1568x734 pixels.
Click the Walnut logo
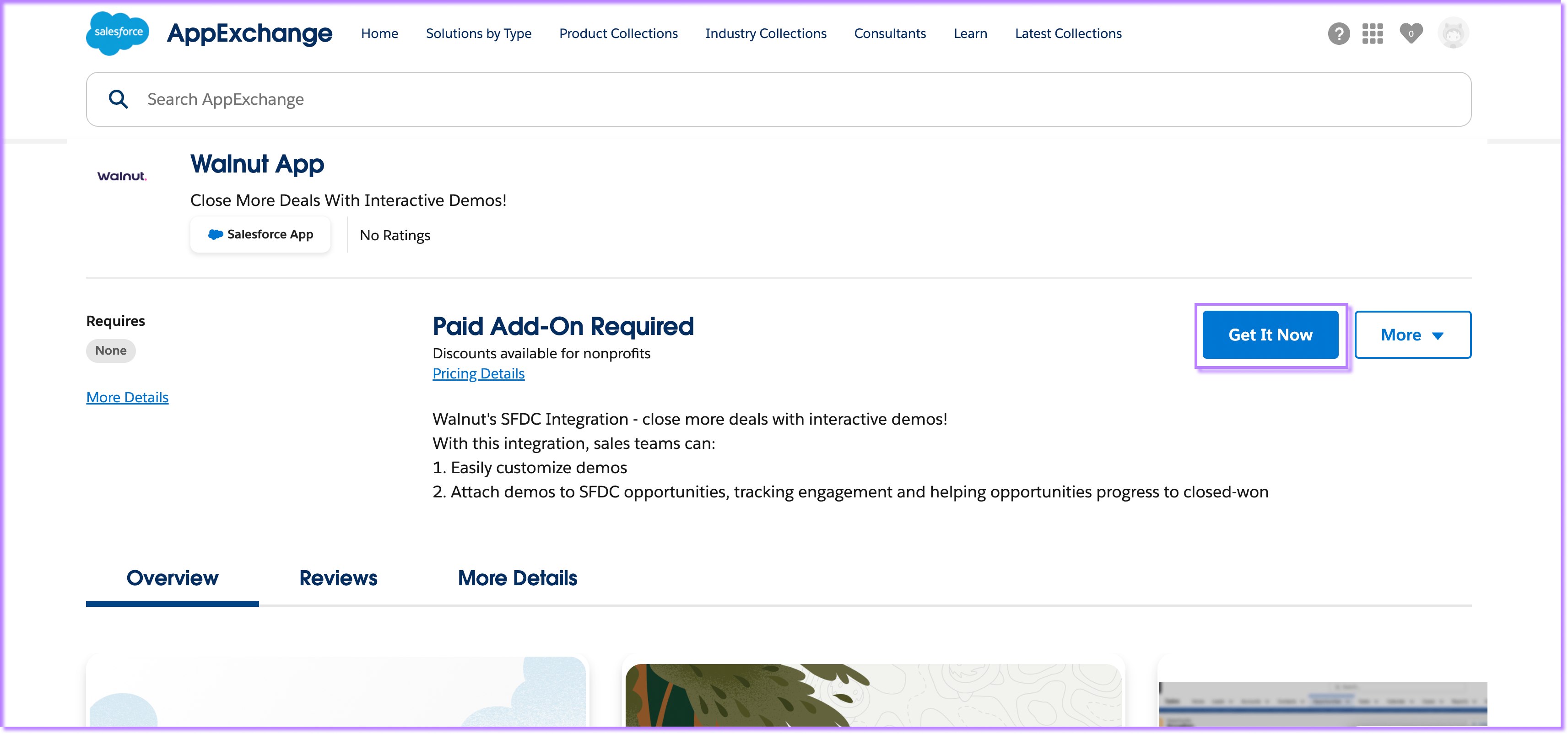[x=122, y=176]
